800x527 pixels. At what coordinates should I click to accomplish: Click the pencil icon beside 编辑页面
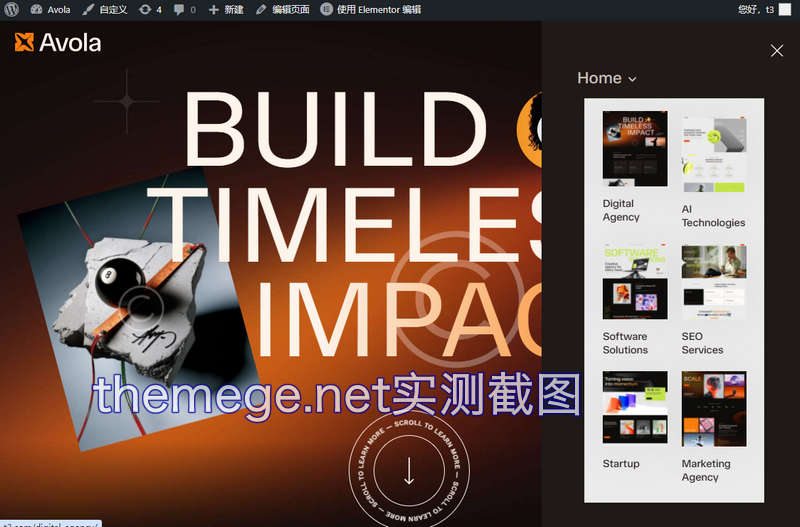coord(261,9)
